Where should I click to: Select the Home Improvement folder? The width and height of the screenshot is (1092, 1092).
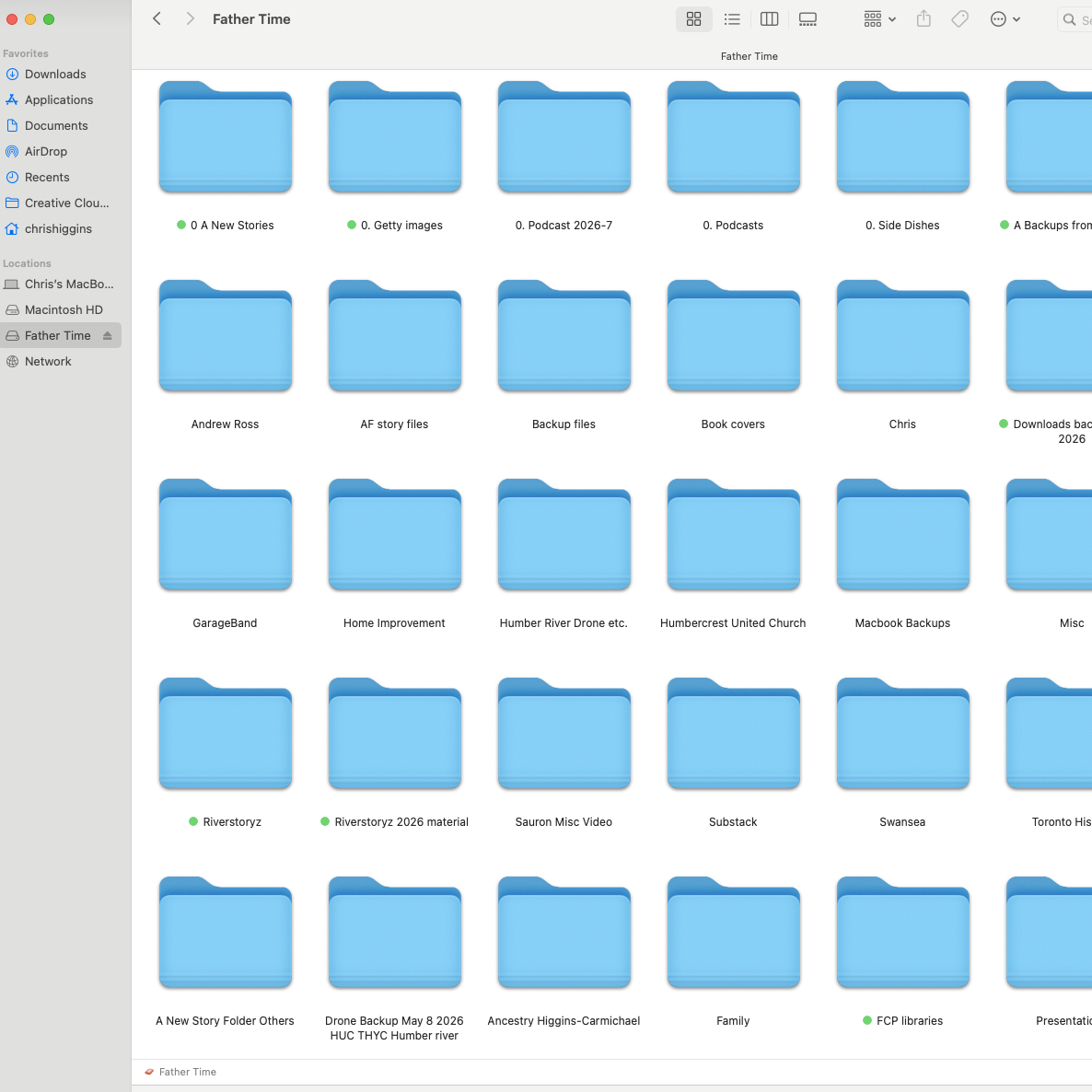pos(394,534)
